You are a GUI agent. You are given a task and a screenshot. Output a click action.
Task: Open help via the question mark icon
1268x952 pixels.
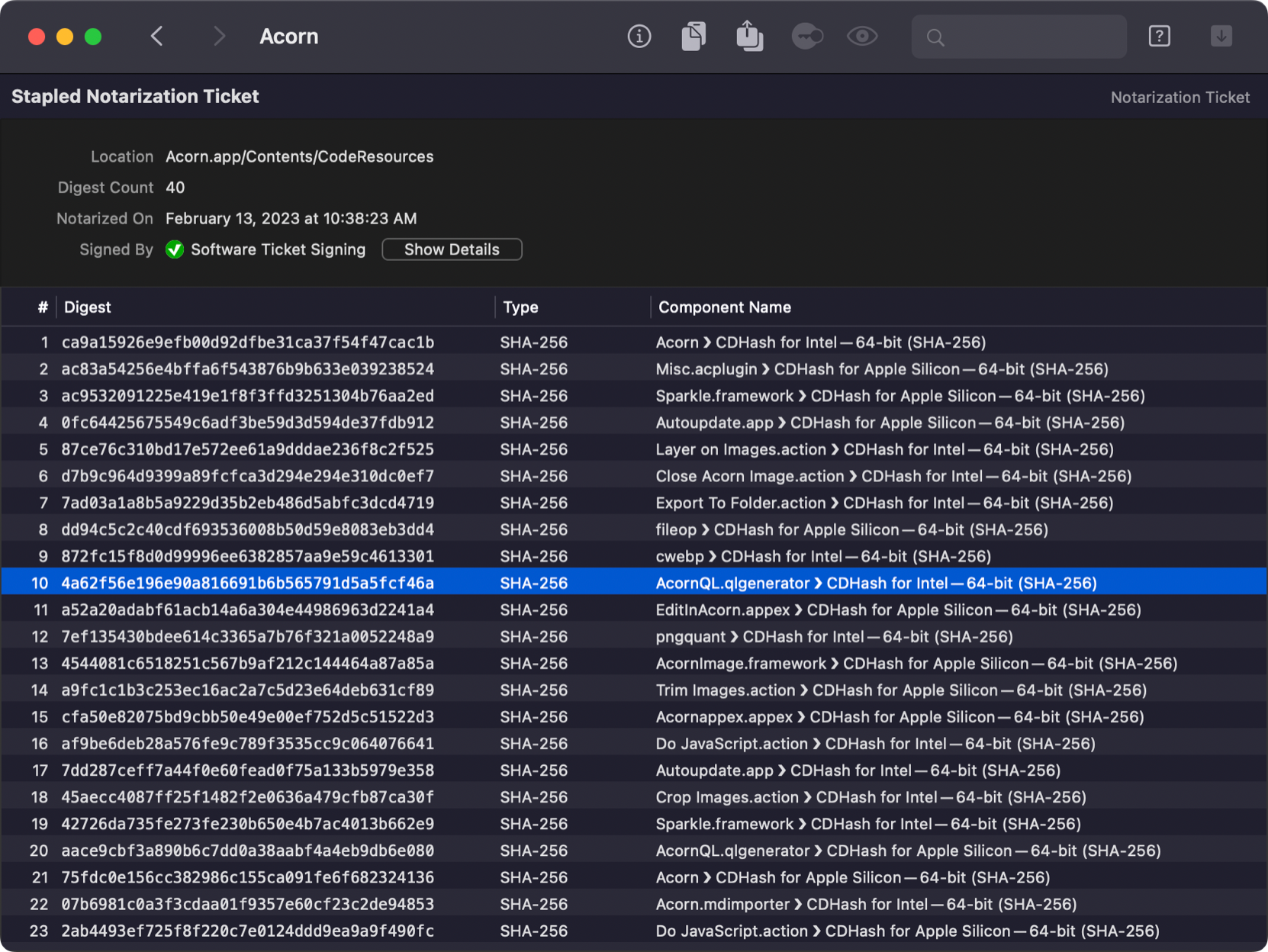[1159, 37]
